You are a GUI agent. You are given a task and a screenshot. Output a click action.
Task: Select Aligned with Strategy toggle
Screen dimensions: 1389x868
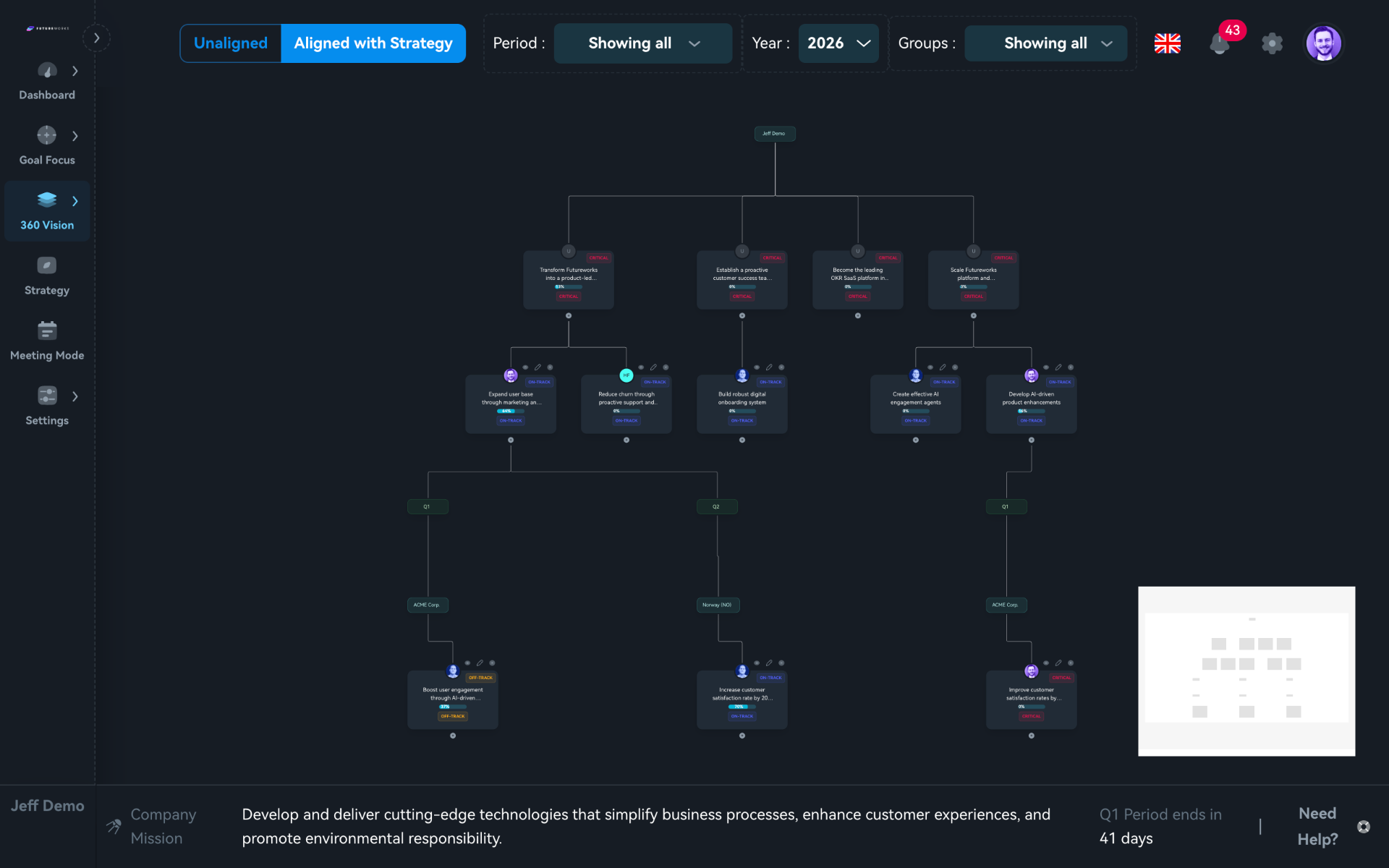373,43
